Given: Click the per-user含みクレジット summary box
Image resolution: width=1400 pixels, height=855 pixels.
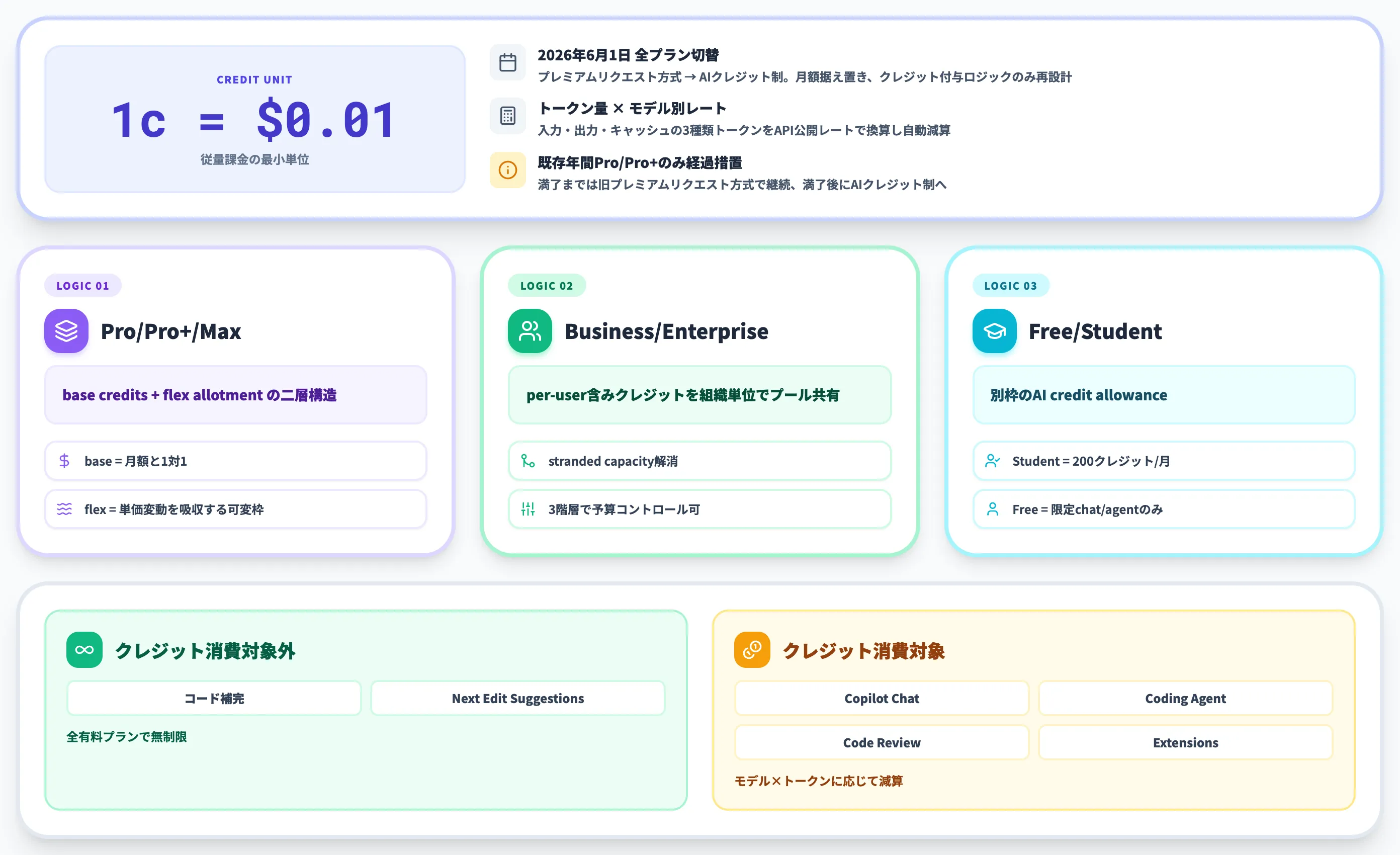Looking at the screenshot, I should click(699, 395).
